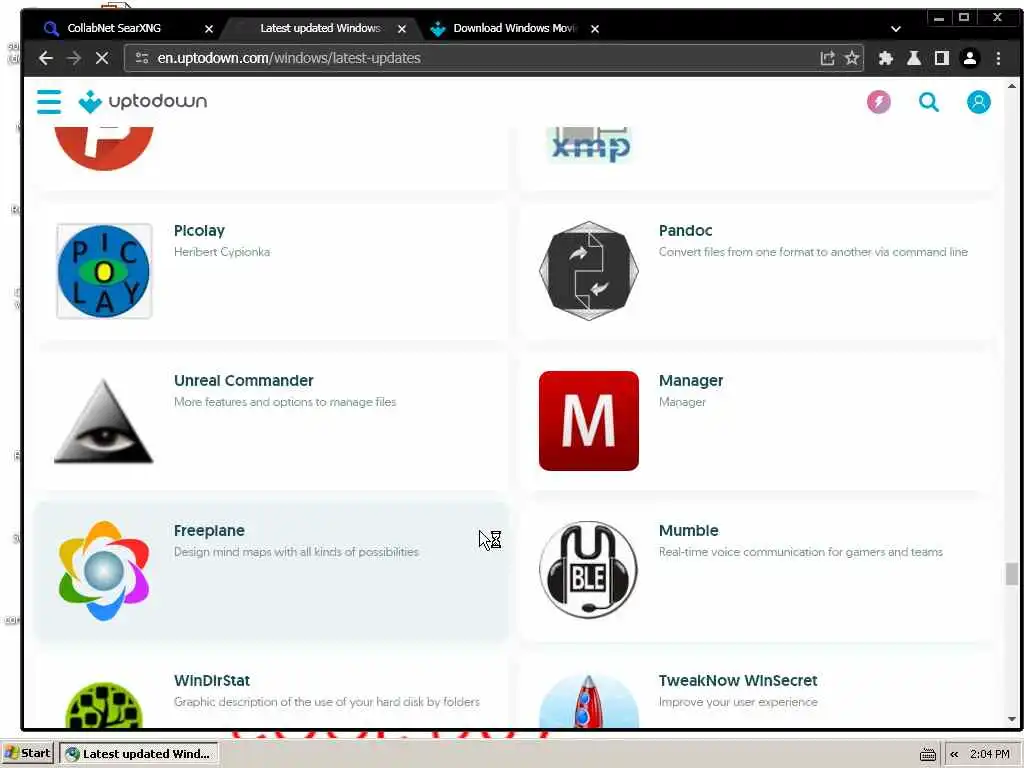Image resolution: width=1024 pixels, height=768 pixels.
Task: Click the Uptodown logo
Action: pos(142,102)
